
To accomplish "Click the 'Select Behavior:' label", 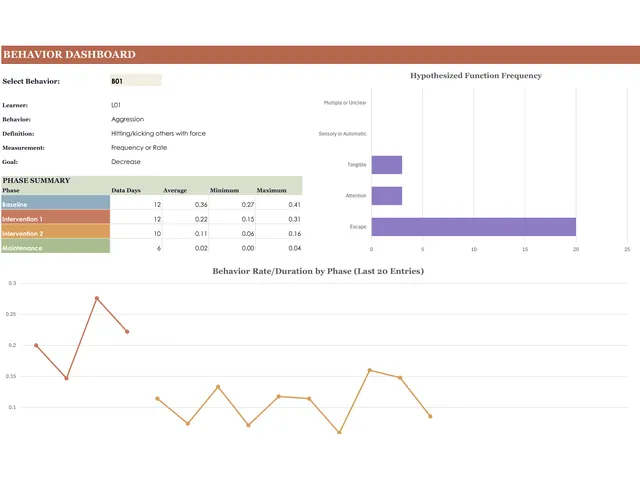I will [x=31, y=81].
